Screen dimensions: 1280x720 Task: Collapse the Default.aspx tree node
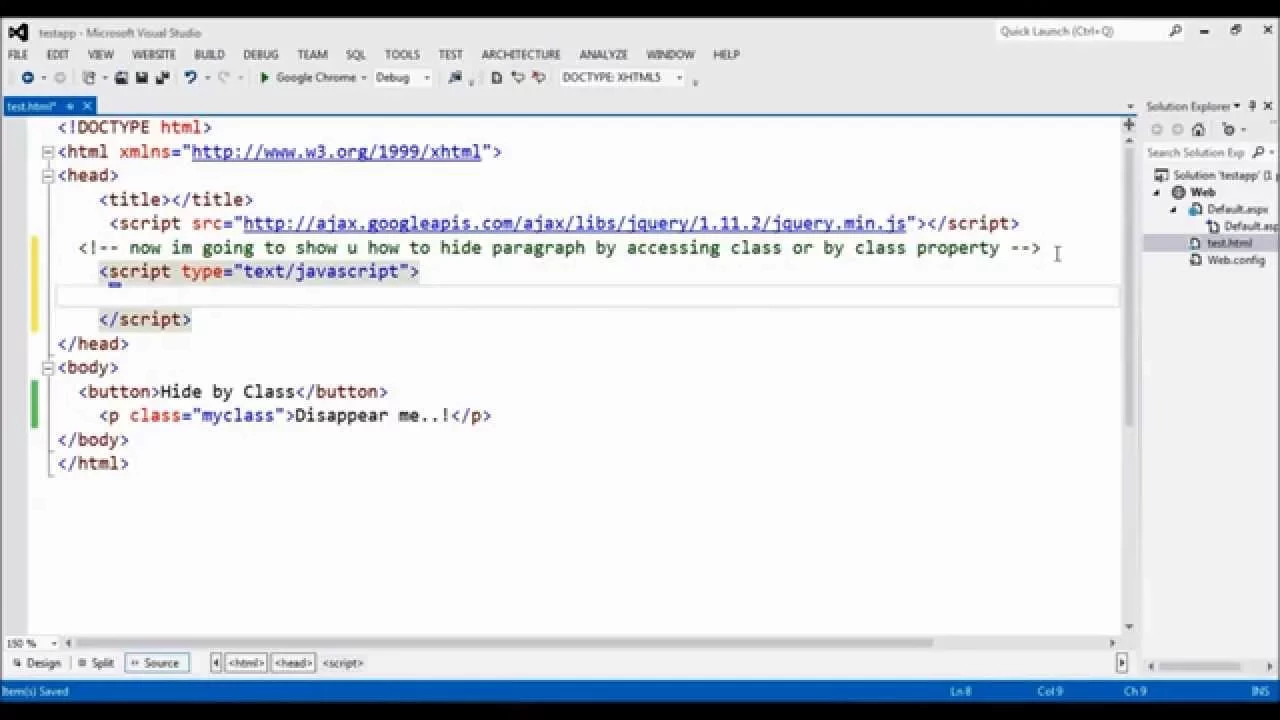click(x=1174, y=210)
